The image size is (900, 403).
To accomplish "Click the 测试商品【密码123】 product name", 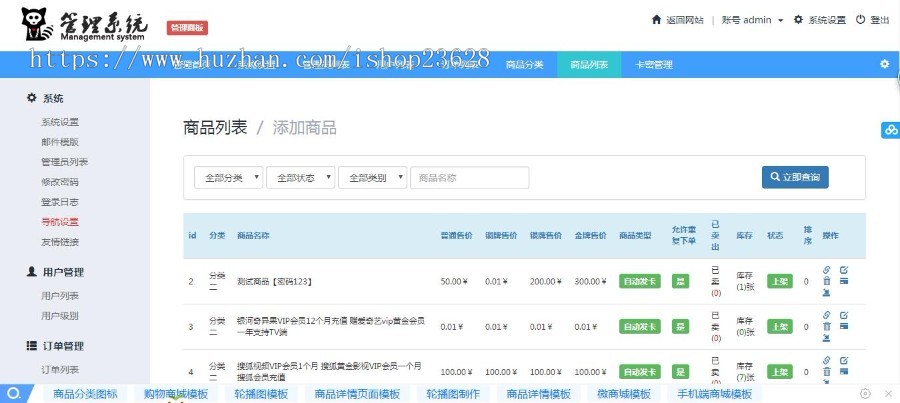I will (274, 281).
